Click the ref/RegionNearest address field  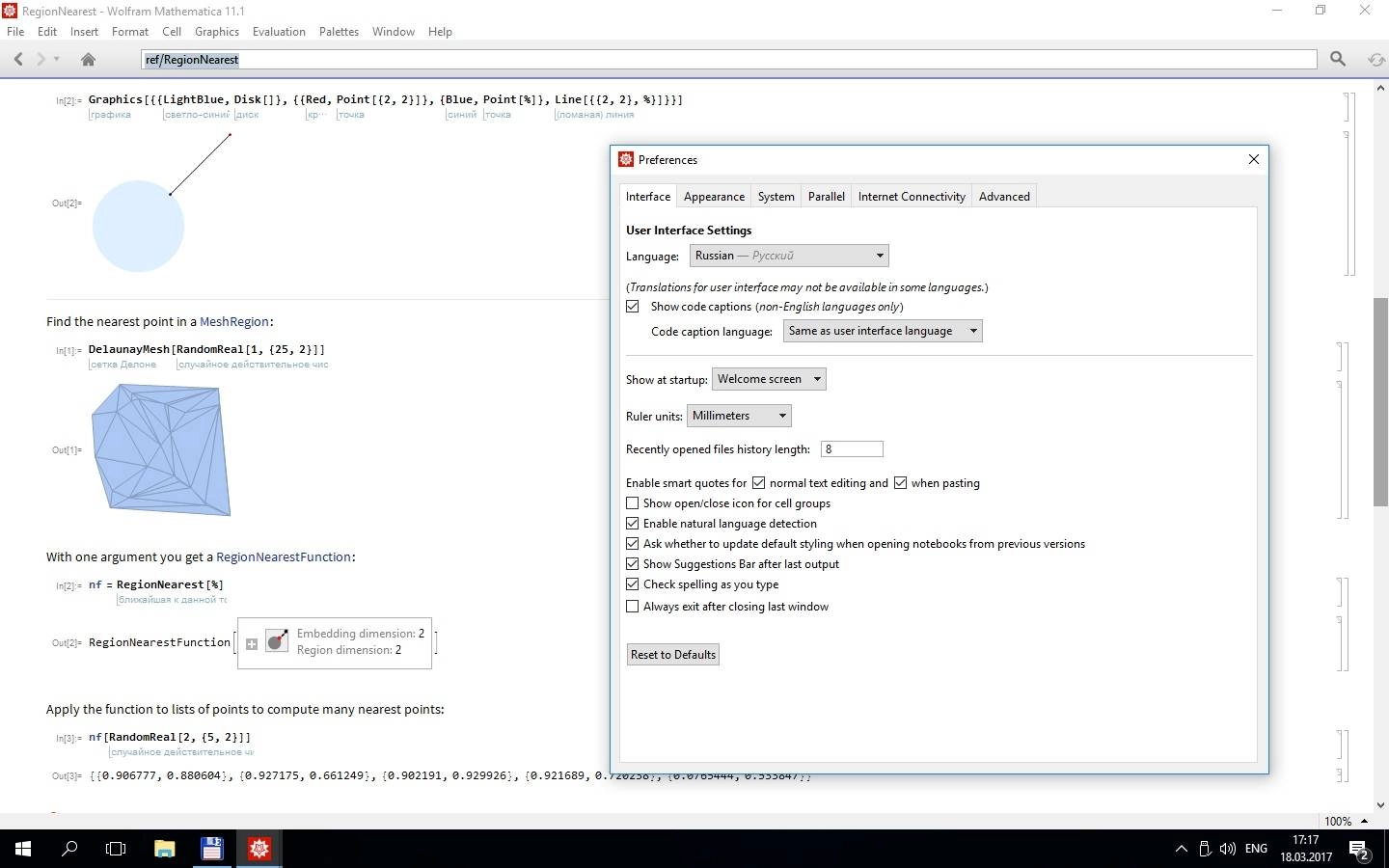729,59
